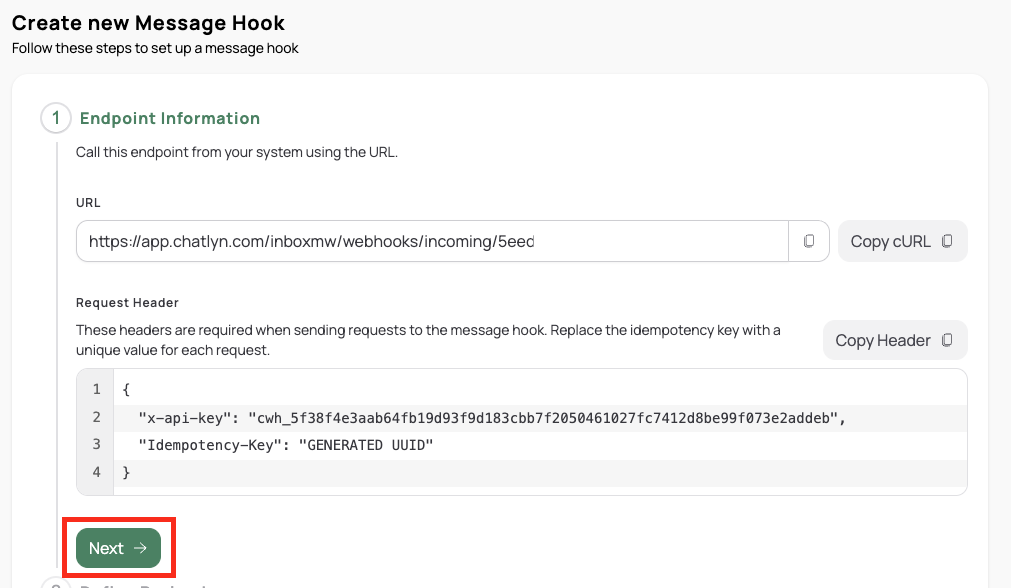Viewport: 1011px width, 588px height.
Task: Click the clipboard icon on Copy Header
Action: pos(947,340)
